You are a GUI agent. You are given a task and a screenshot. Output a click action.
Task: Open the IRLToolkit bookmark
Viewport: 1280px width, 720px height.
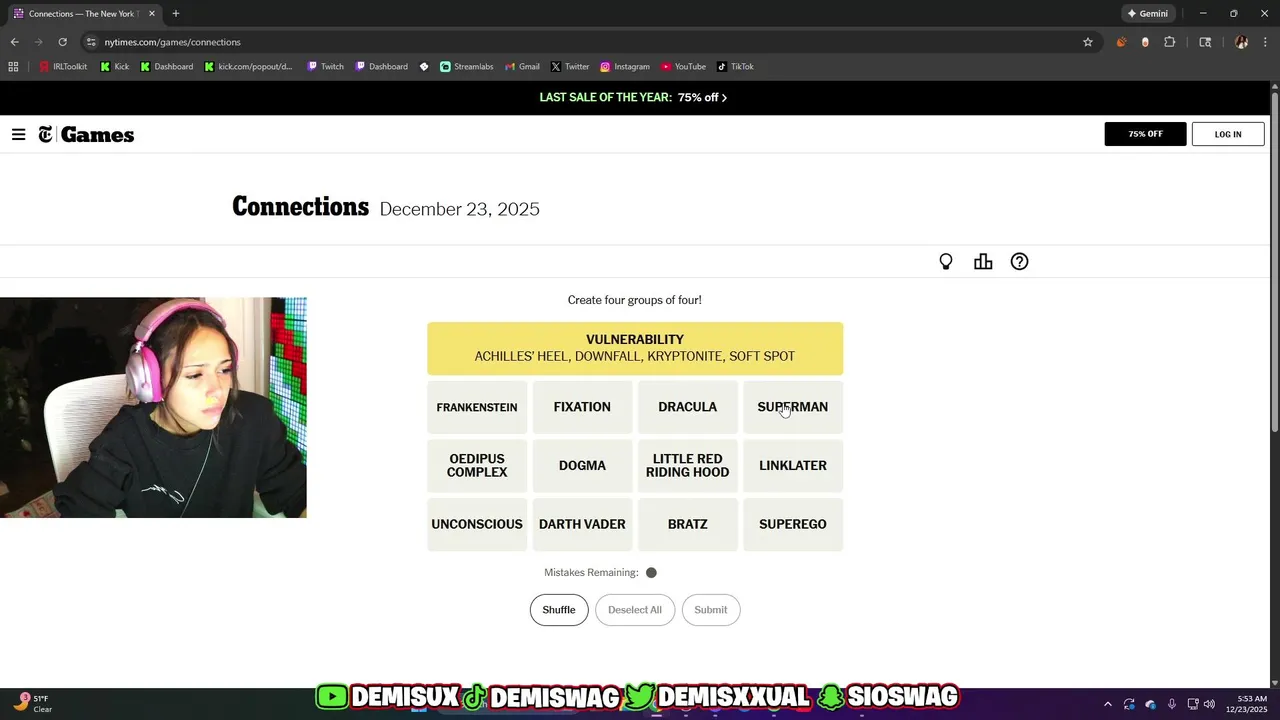coord(63,67)
